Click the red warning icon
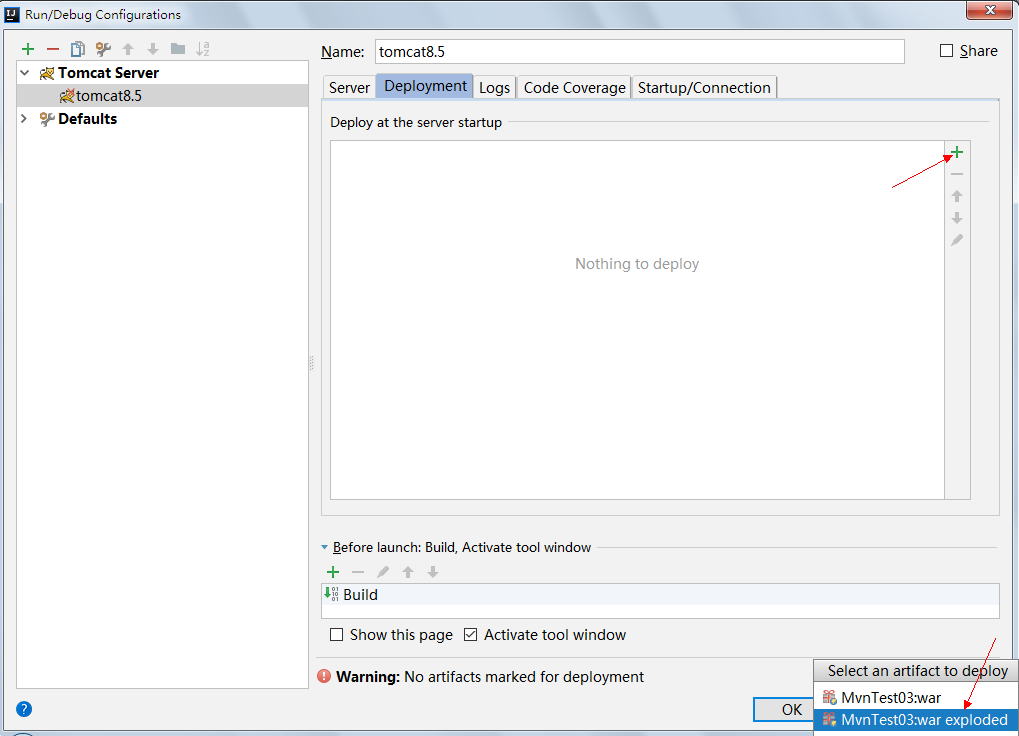This screenshot has height=736, width=1019. click(x=324, y=676)
